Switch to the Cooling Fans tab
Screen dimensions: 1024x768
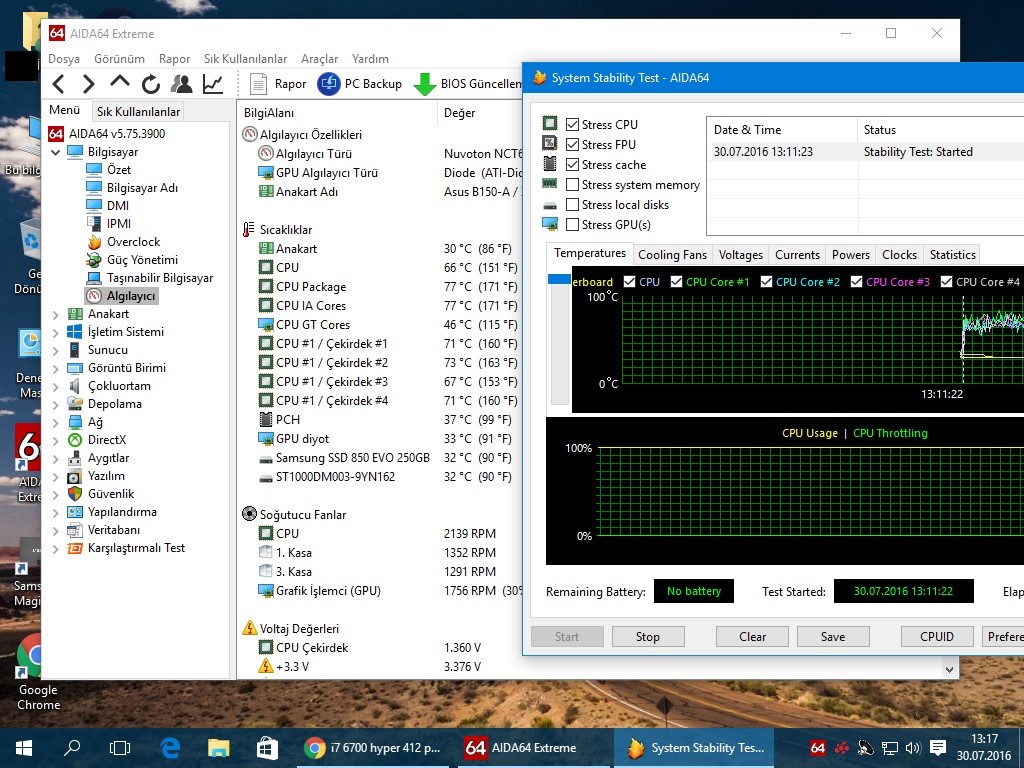point(672,255)
